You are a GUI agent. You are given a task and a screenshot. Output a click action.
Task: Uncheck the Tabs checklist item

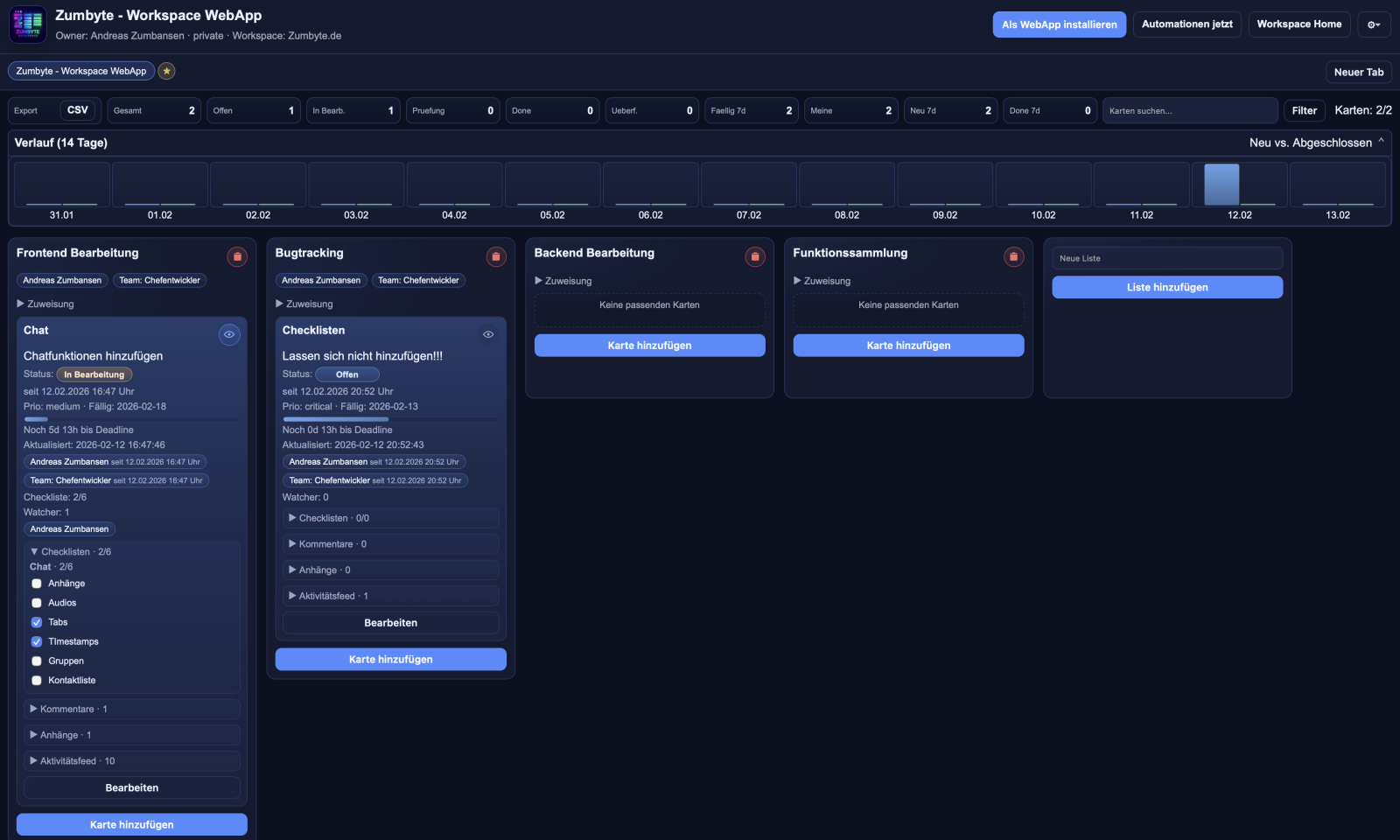(37, 622)
